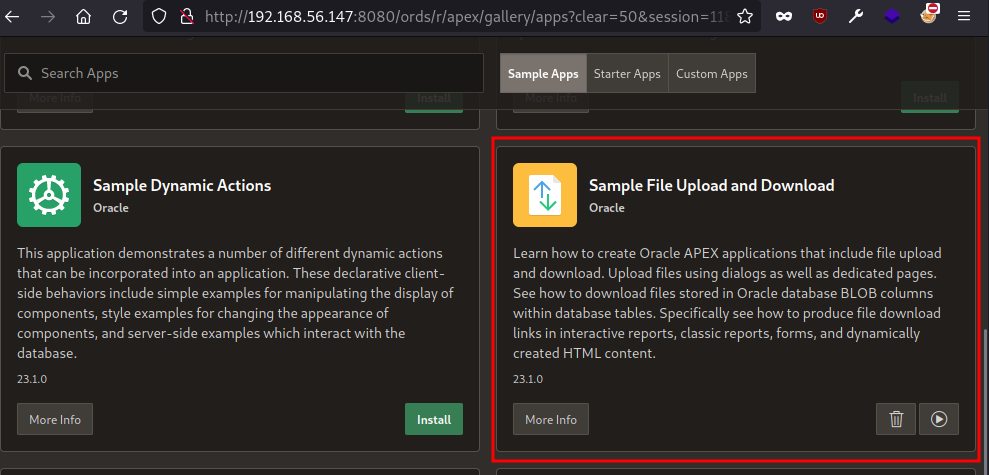Image resolution: width=989 pixels, height=475 pixels.
Task: Select the Sample Apps tab
Action: coord(543,73)
